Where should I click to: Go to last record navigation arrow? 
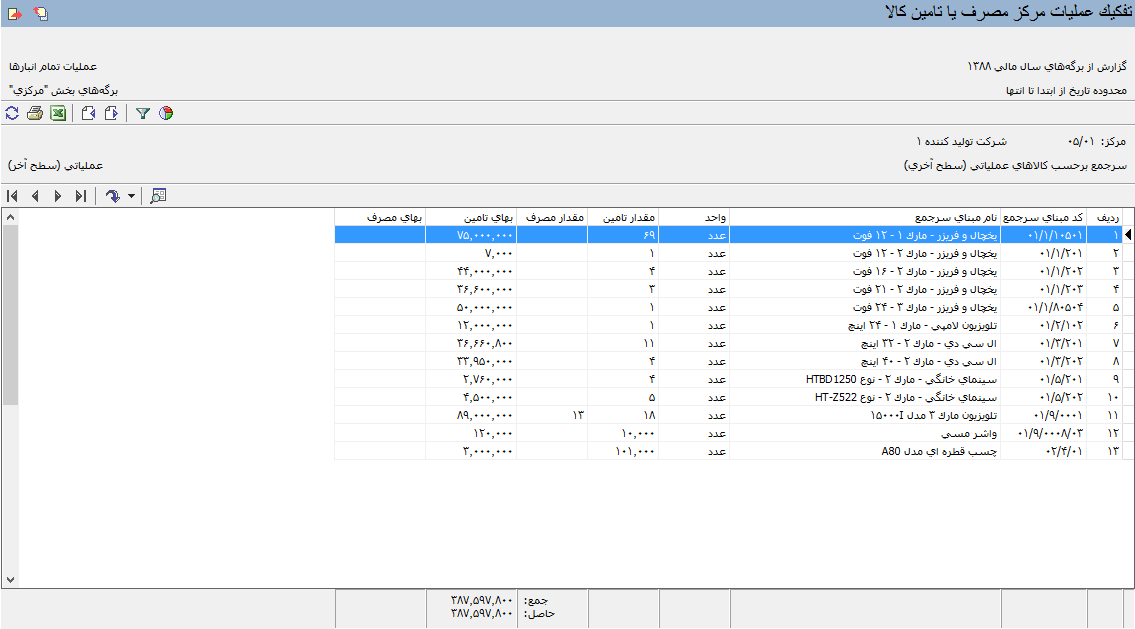80,196
